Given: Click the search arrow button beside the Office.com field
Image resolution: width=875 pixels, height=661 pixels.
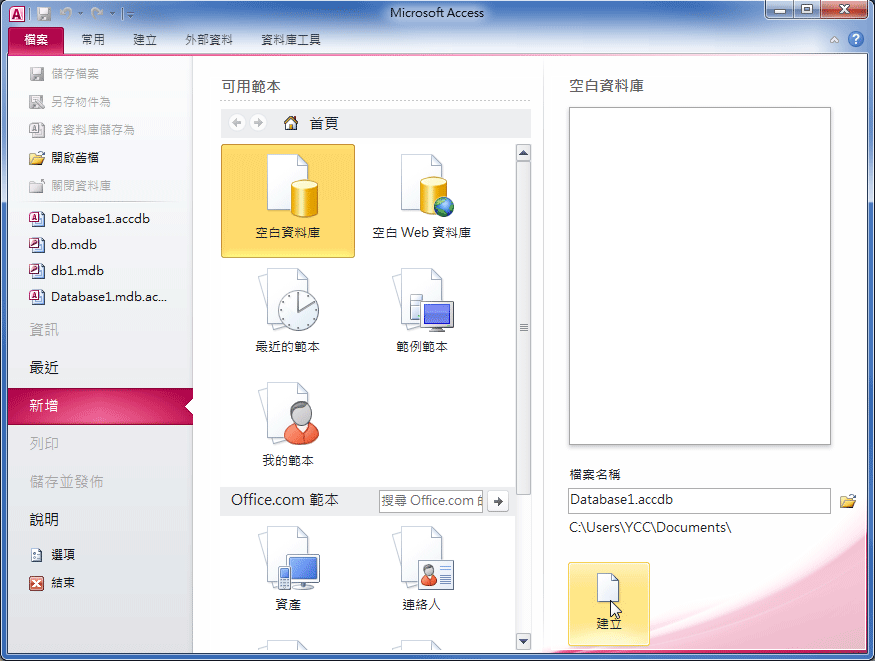Looking at the screenshot, I should tap(498, 501).
